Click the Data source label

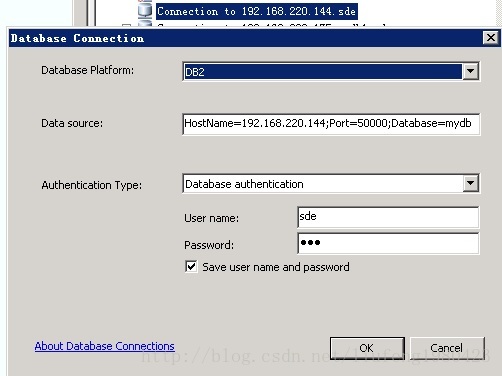(x=72, y=123)
